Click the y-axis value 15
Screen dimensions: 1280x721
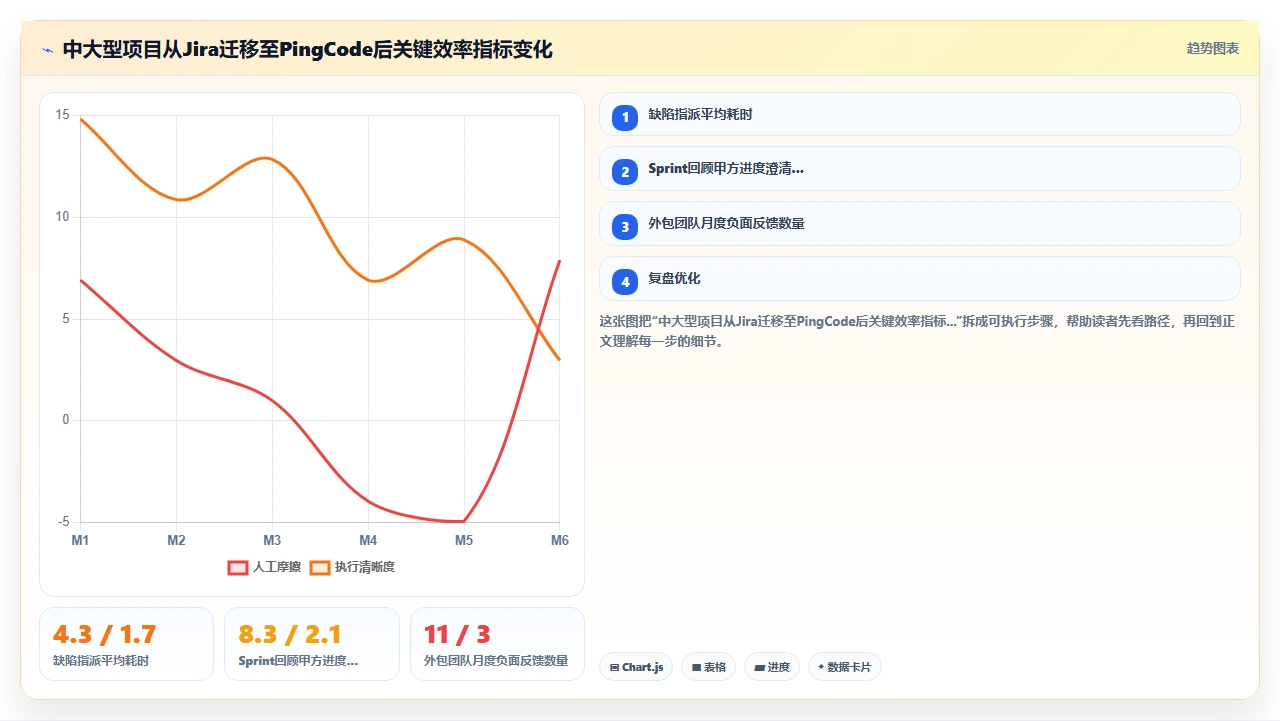coord(63,115)
